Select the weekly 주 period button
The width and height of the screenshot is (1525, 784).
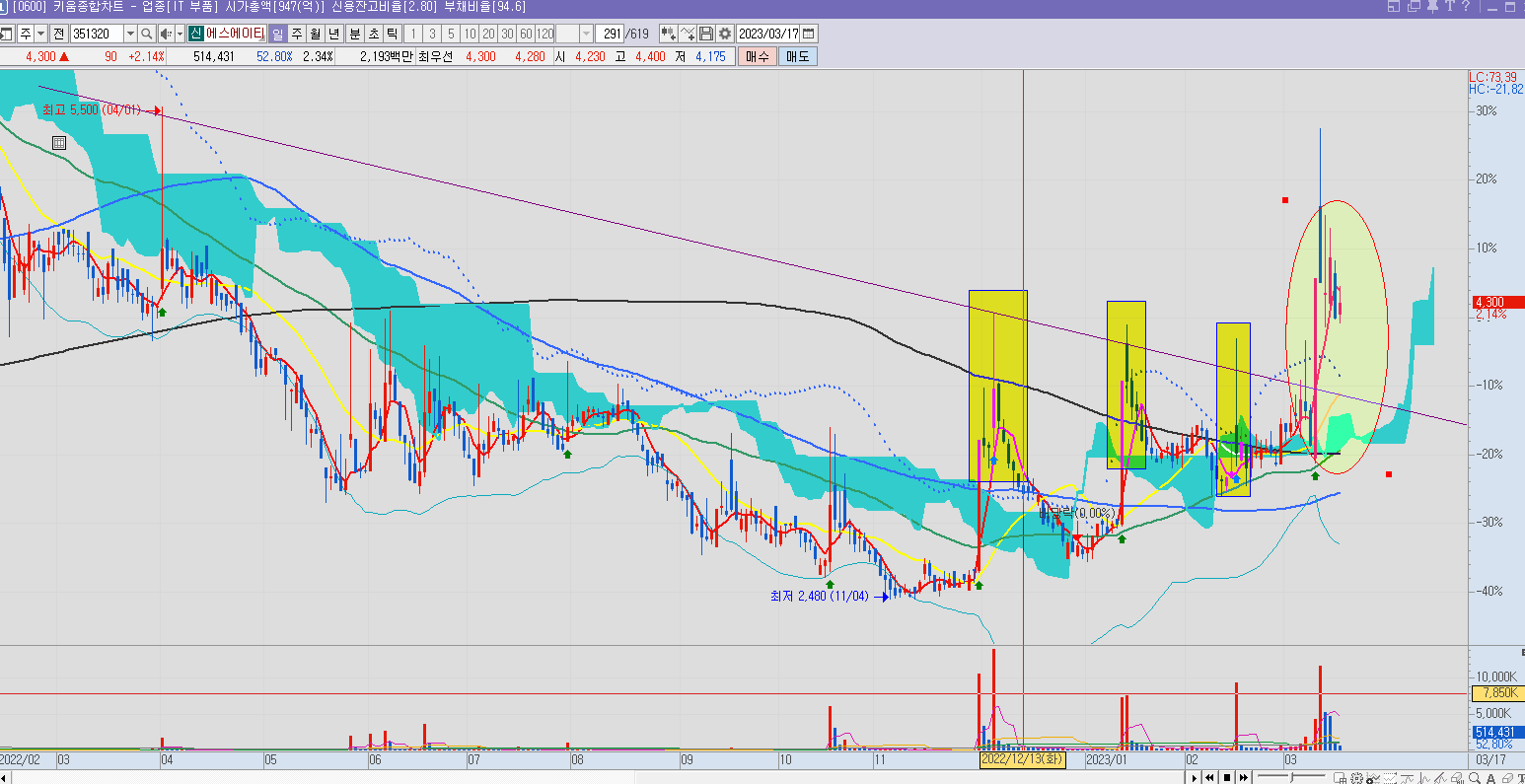(296, 34)
